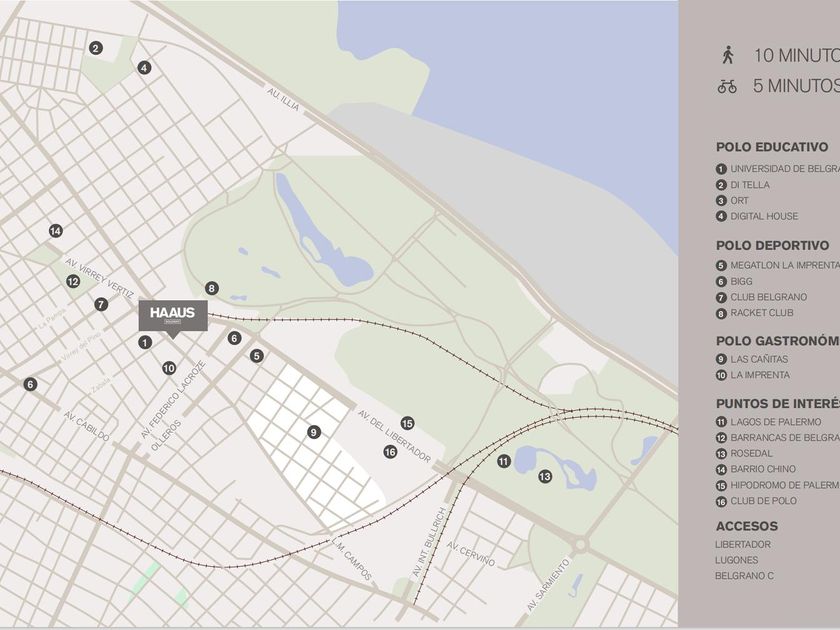Select the BIGG legend entry
The width and height of the screenshot is (840, 630).
(x=734, y=281)
